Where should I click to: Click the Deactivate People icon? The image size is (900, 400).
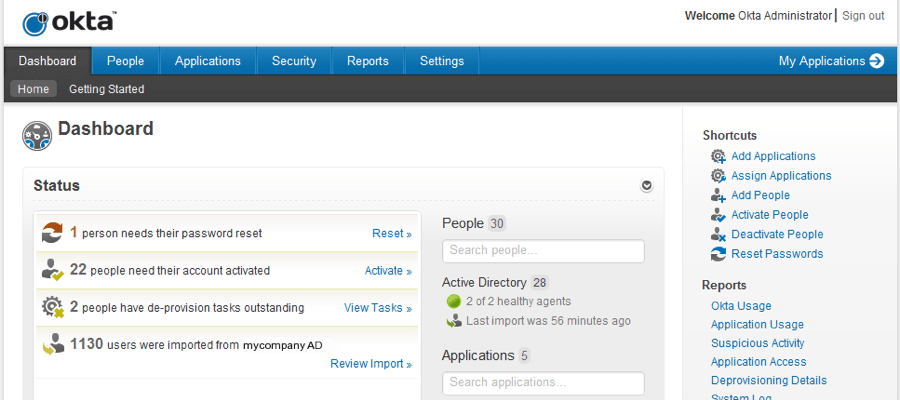tap(718, 234)
